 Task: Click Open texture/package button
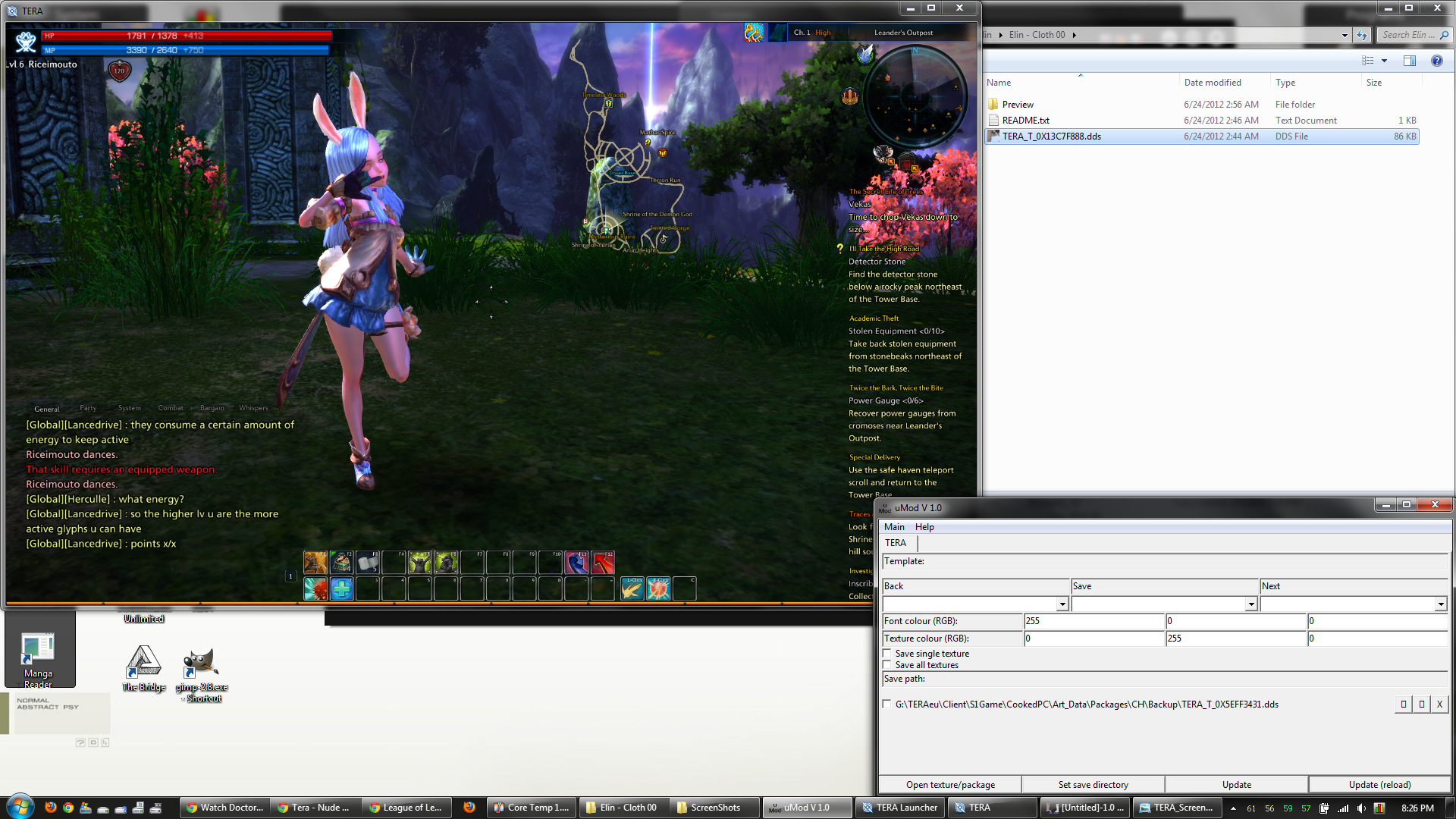[x=950, y=785]
